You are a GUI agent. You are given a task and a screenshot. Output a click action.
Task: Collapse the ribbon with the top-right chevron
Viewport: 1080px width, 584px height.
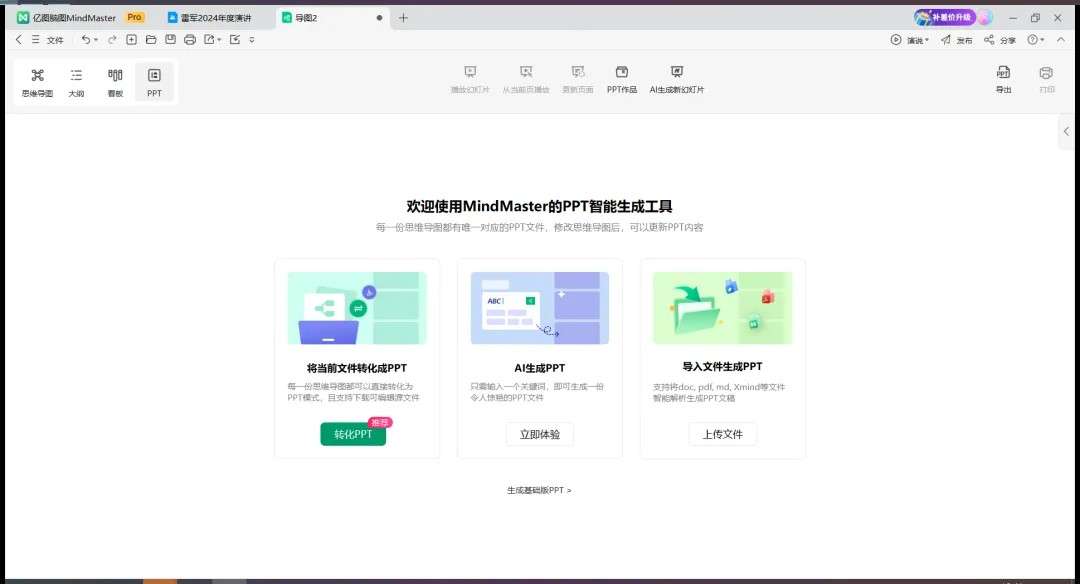1060,40
